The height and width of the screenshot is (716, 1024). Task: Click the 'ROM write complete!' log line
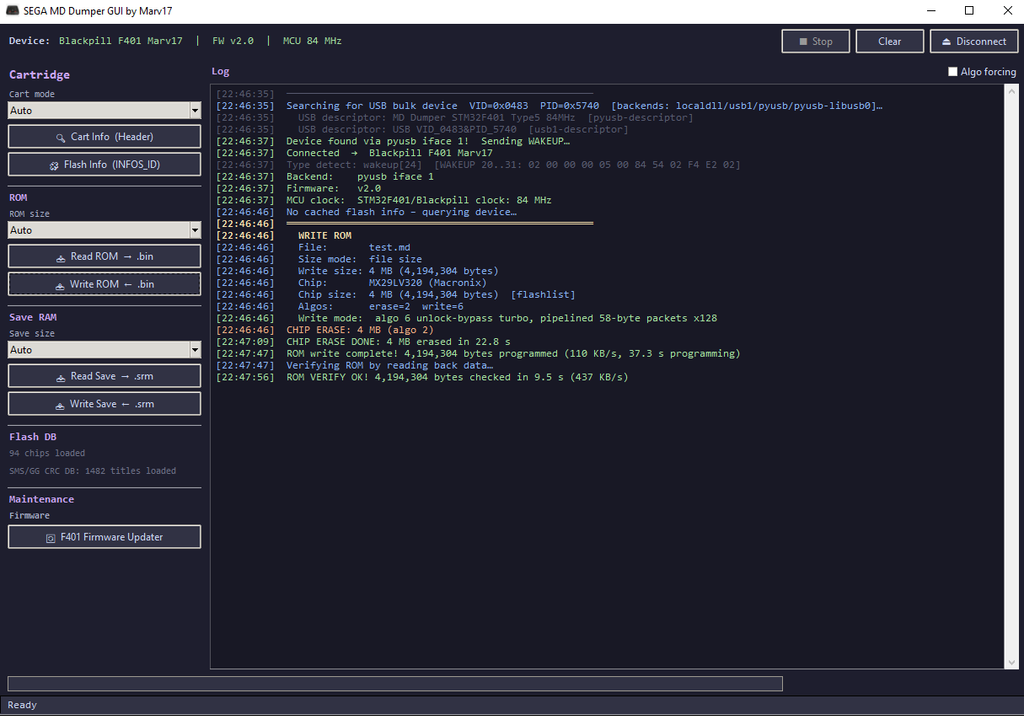click(478, 353)
